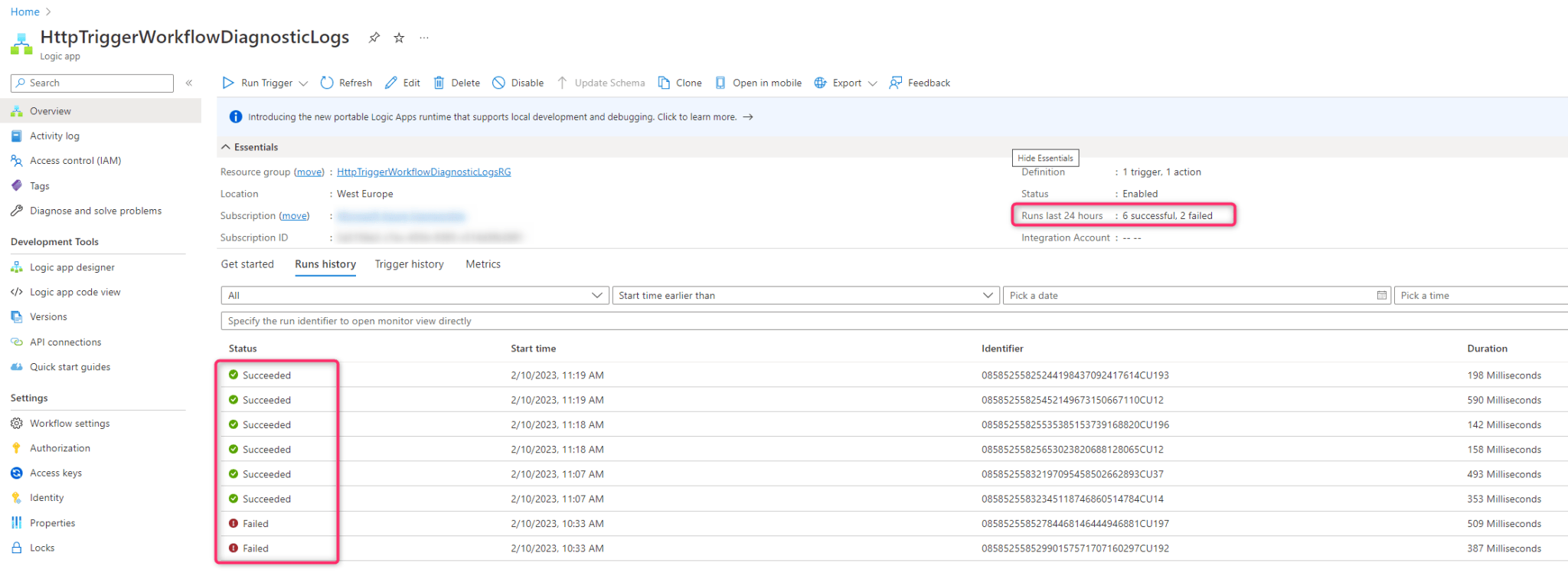Viewport: 1568px width, 573px height.
Task: Click Subscription move link
Action: click(294, 215)
